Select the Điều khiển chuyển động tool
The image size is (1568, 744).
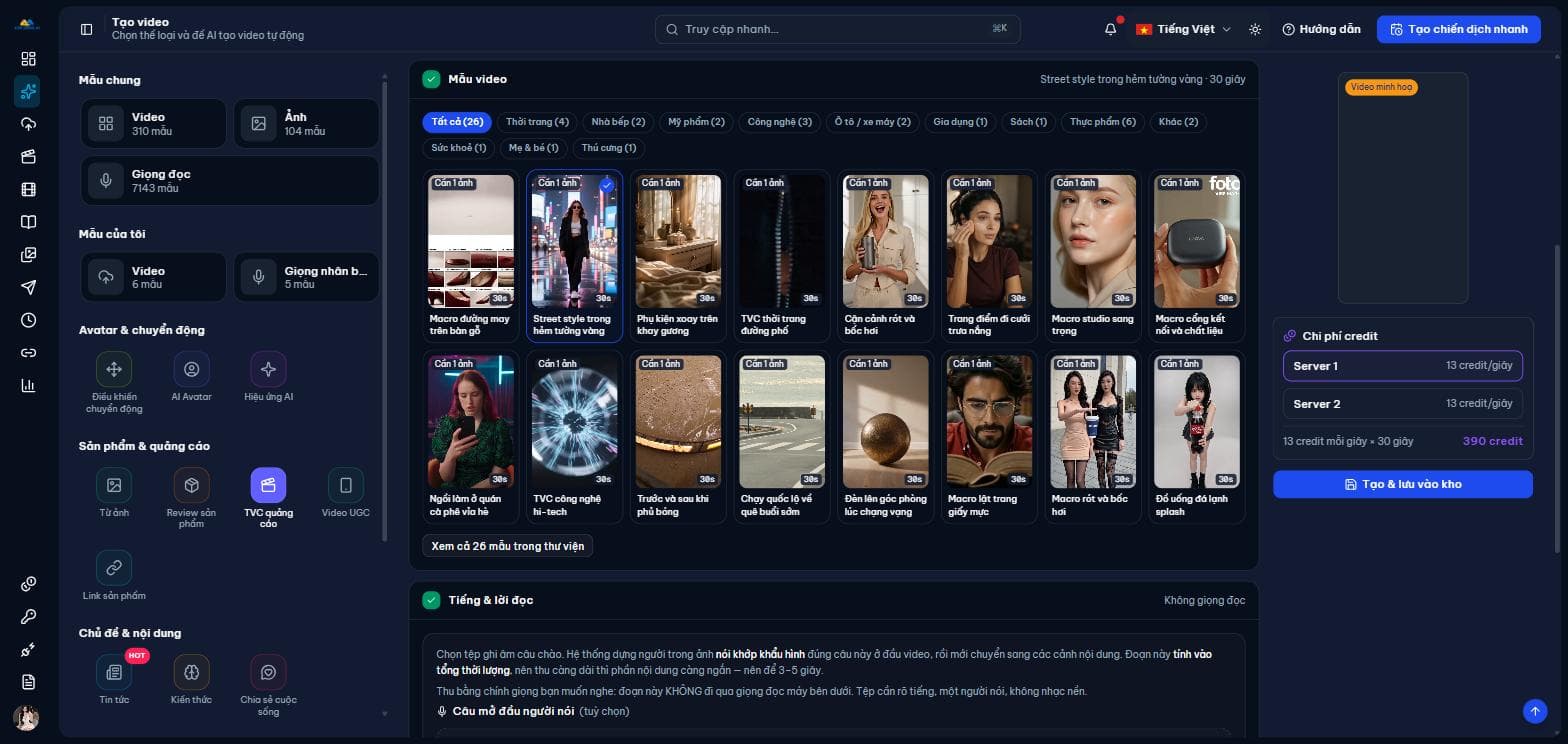(114, 381)
